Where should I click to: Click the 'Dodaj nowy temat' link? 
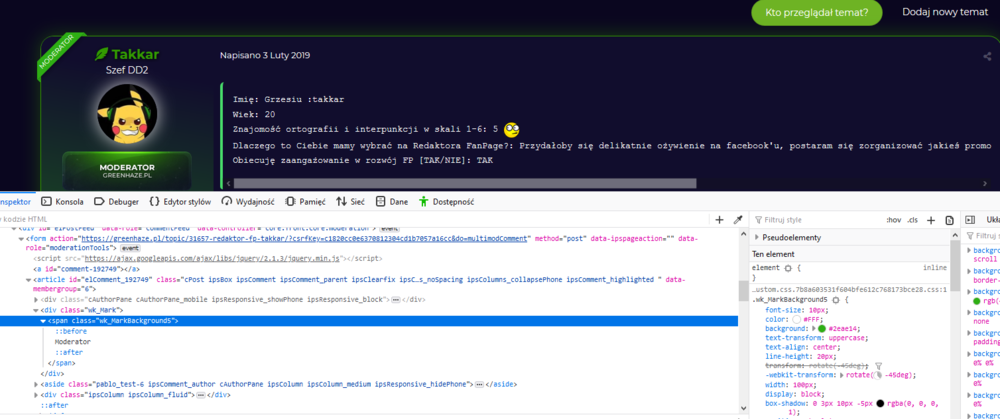[944, 12]
